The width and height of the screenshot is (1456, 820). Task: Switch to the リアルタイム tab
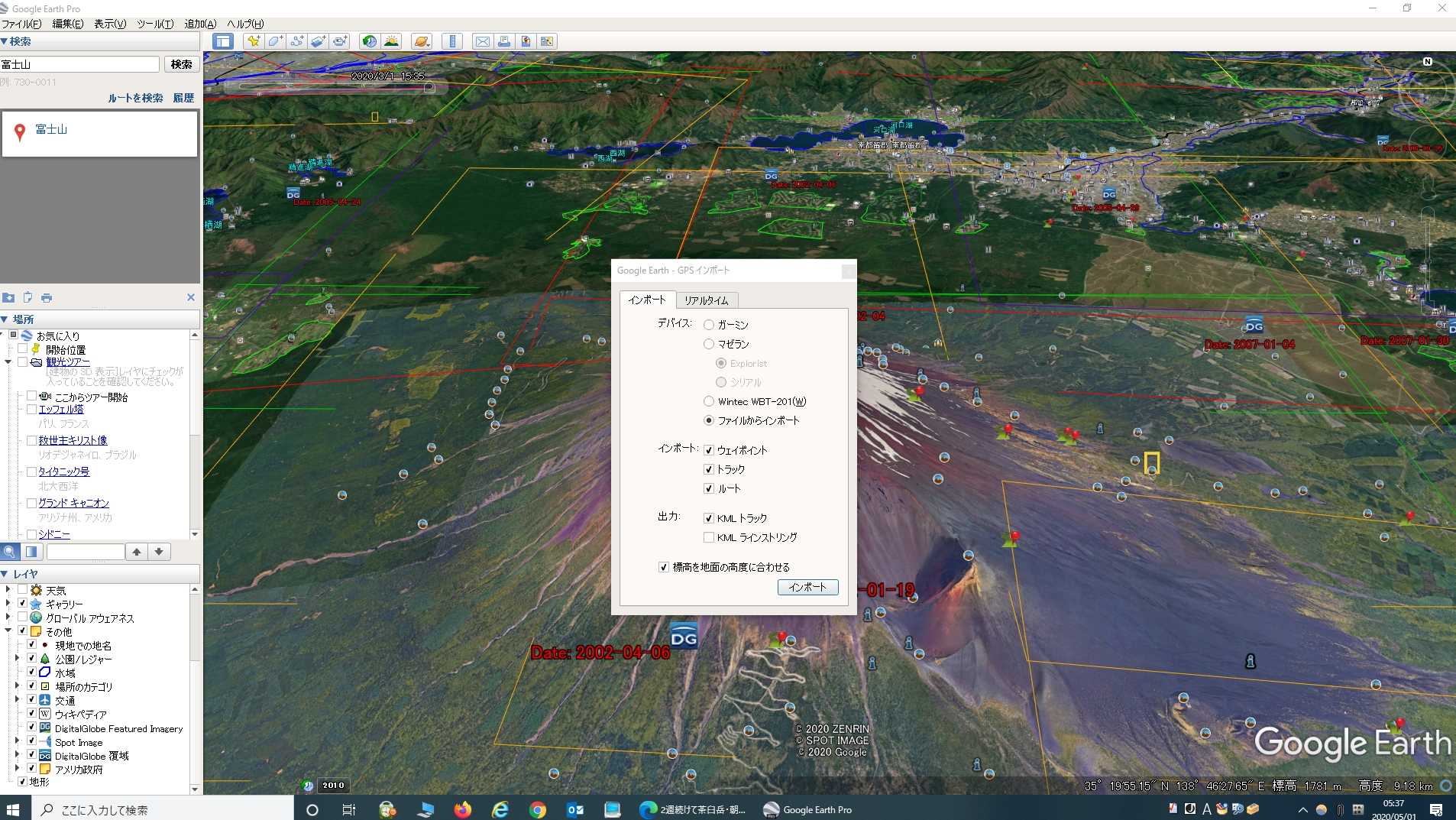pyautogui.click(x=706, y=300)
